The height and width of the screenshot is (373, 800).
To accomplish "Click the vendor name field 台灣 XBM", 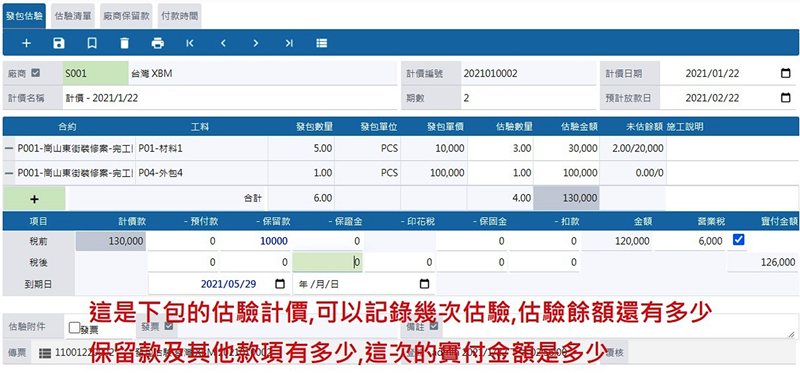I will click(262, 73).
